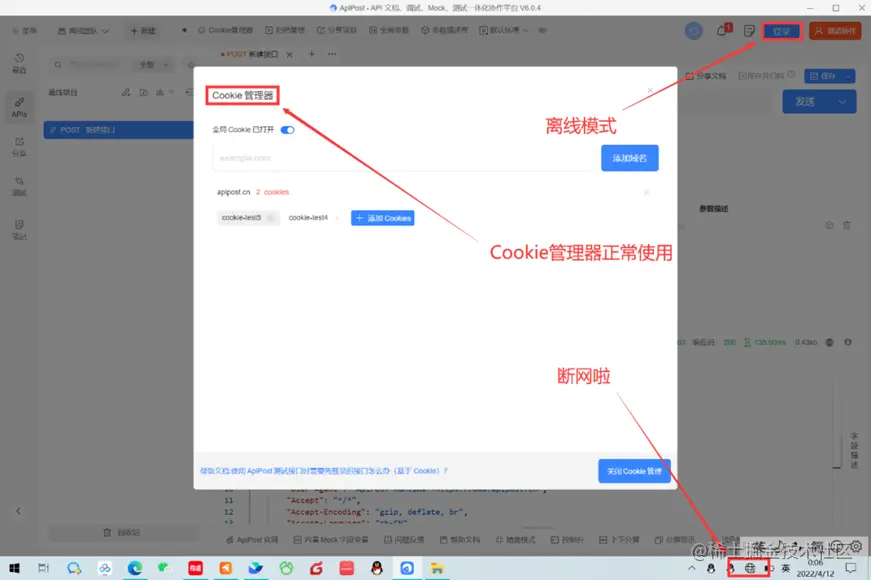Click the trash icon in parameter row
Image resolution: width=871 pixels, height=580 pixels.
pyautogui.click(x=847, y=226)
